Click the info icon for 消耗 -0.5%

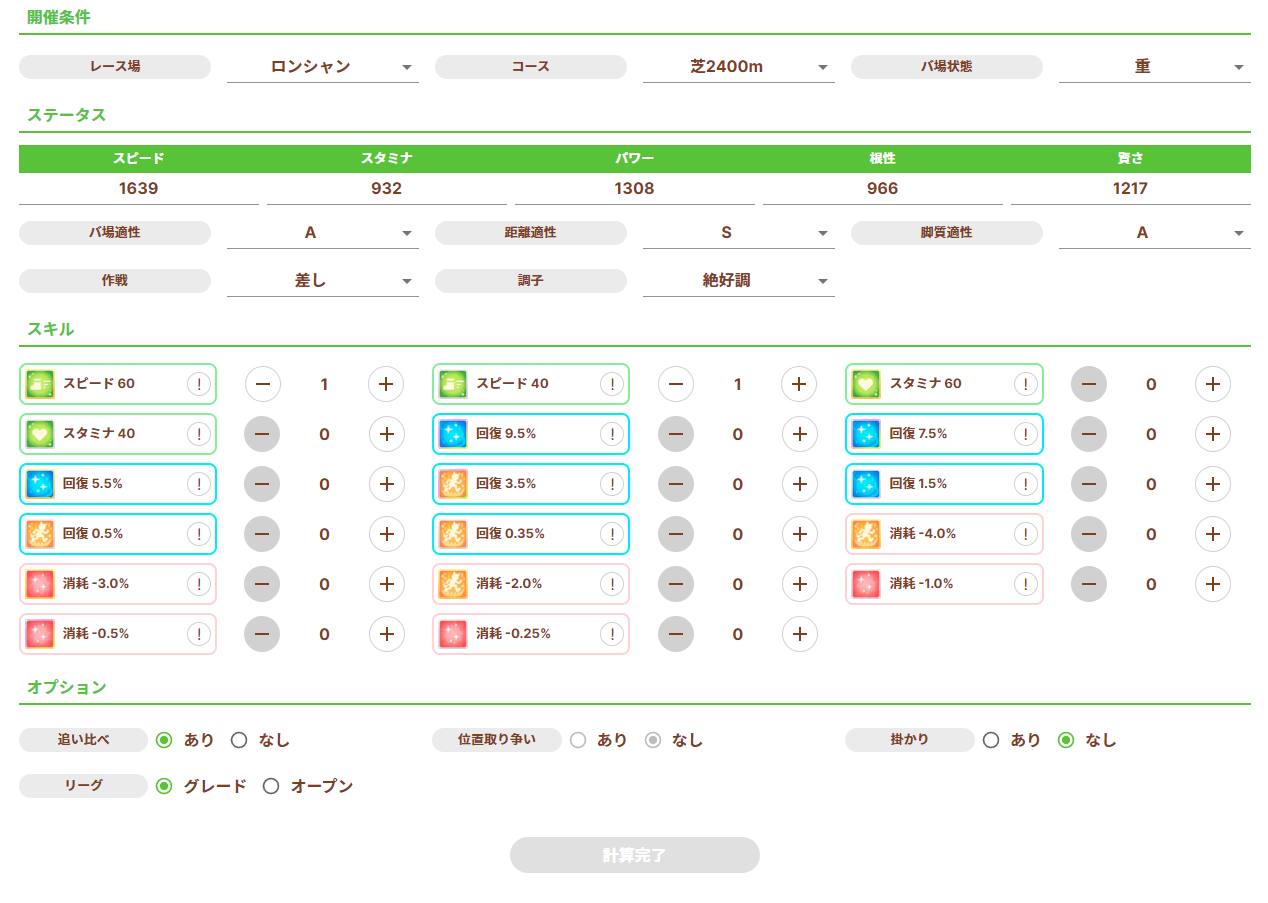click(x=199, y=634)
